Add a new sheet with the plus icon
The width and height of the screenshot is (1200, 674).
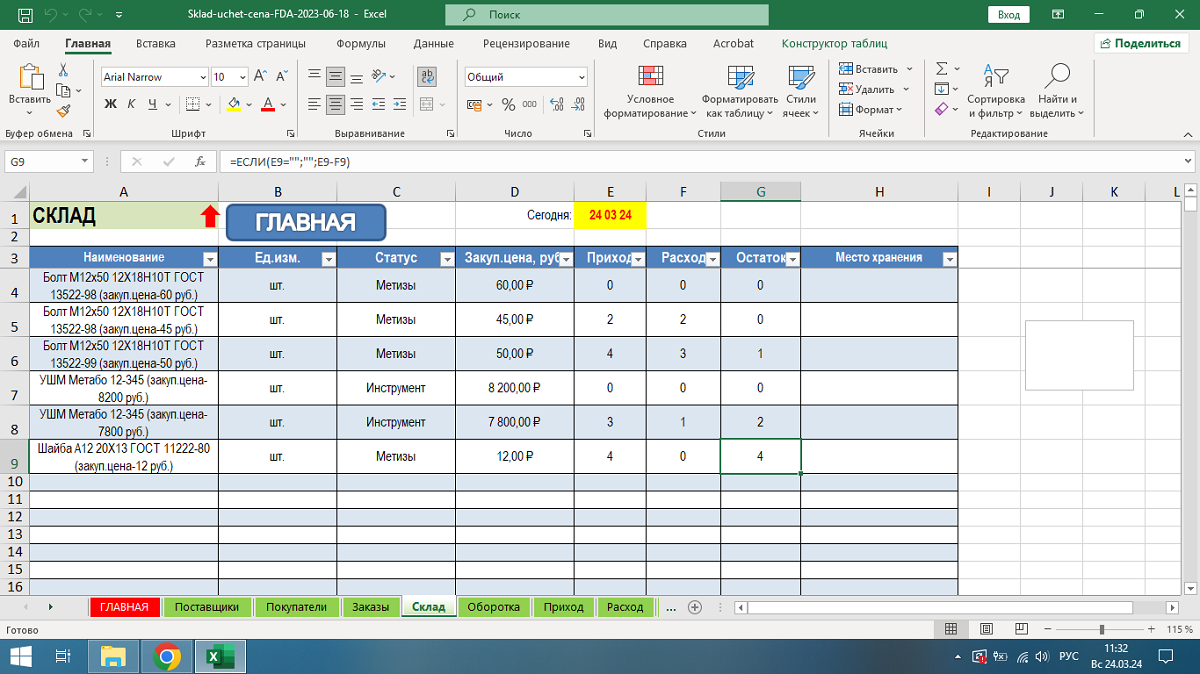pyautogui.click(x=695, y=607)
